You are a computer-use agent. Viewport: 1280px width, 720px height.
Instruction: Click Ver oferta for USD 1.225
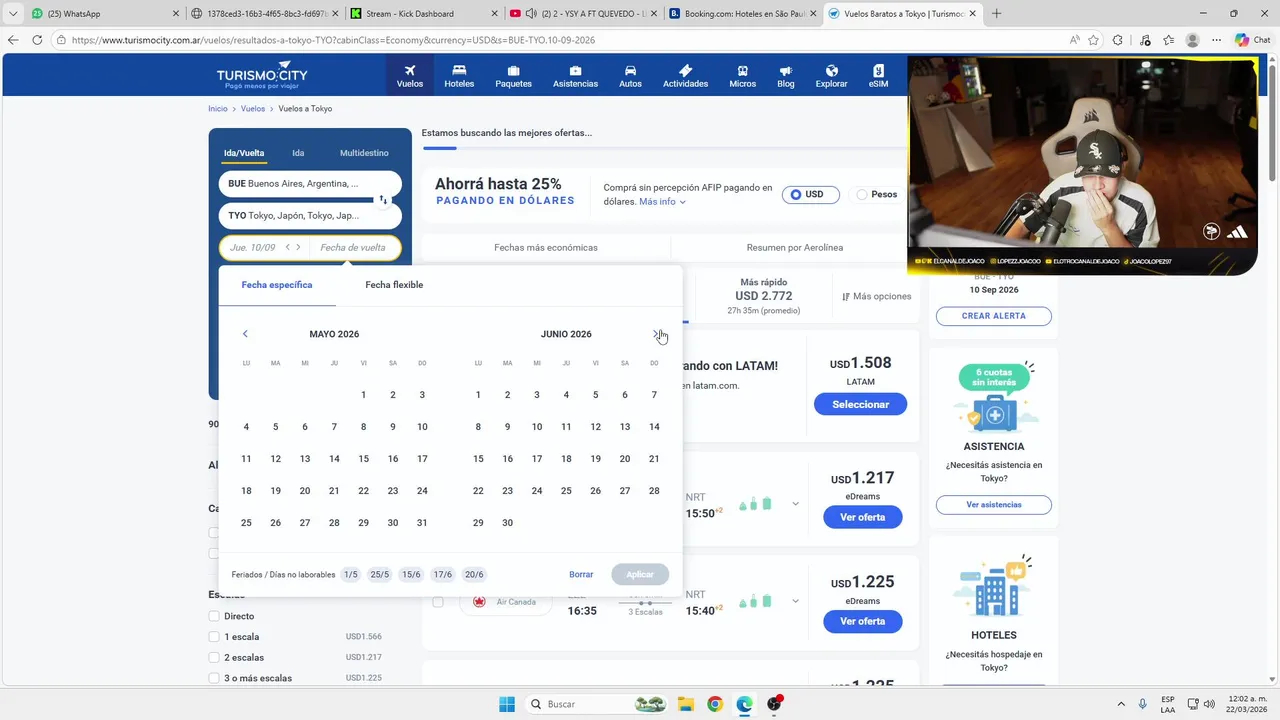(x=862, y=621)
